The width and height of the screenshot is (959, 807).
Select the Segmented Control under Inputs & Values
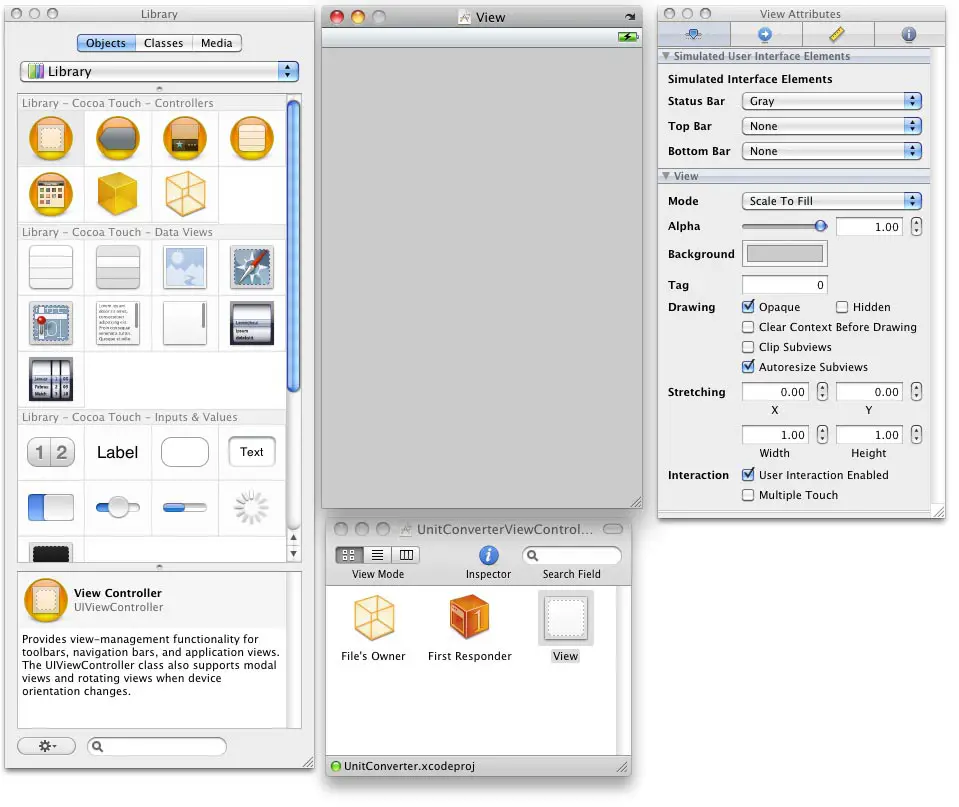pyautogui.click(x=50, y=452)
